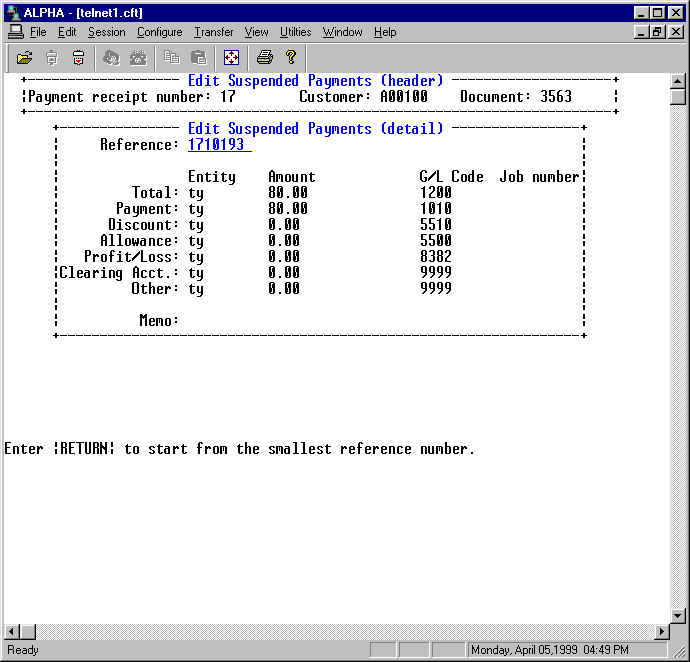Close the telnet1.cft document window
Screen dimensions: 690x662
[675, 32]
